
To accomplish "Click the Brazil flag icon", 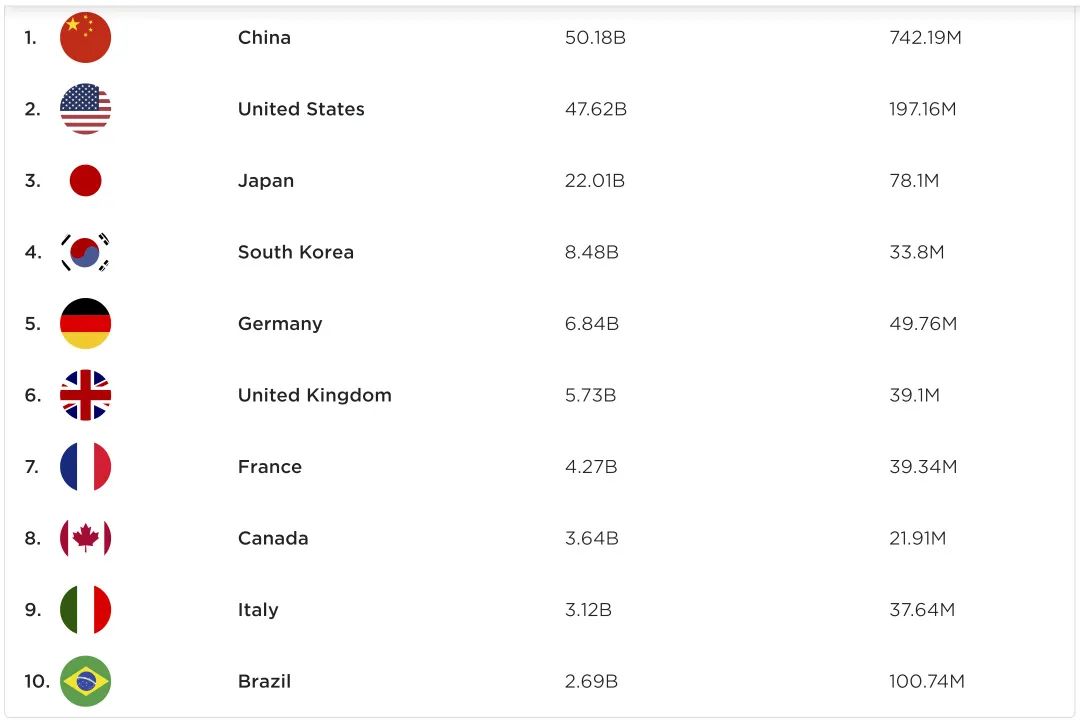I will coord(85,681).
